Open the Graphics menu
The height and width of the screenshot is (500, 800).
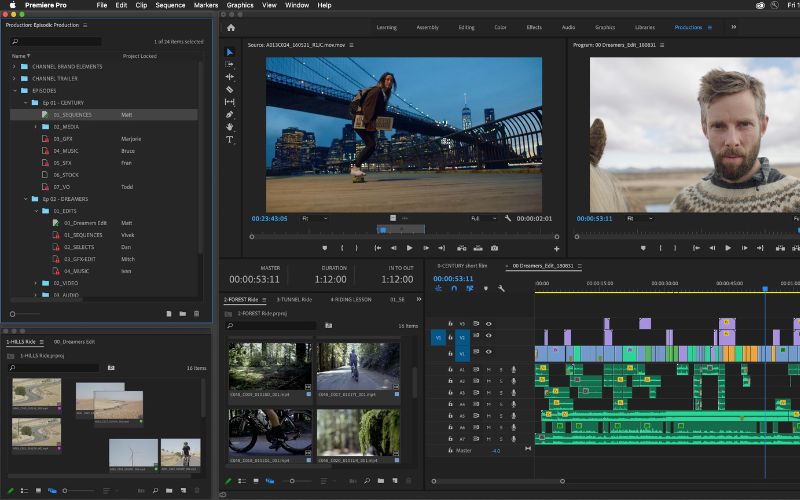240,5
